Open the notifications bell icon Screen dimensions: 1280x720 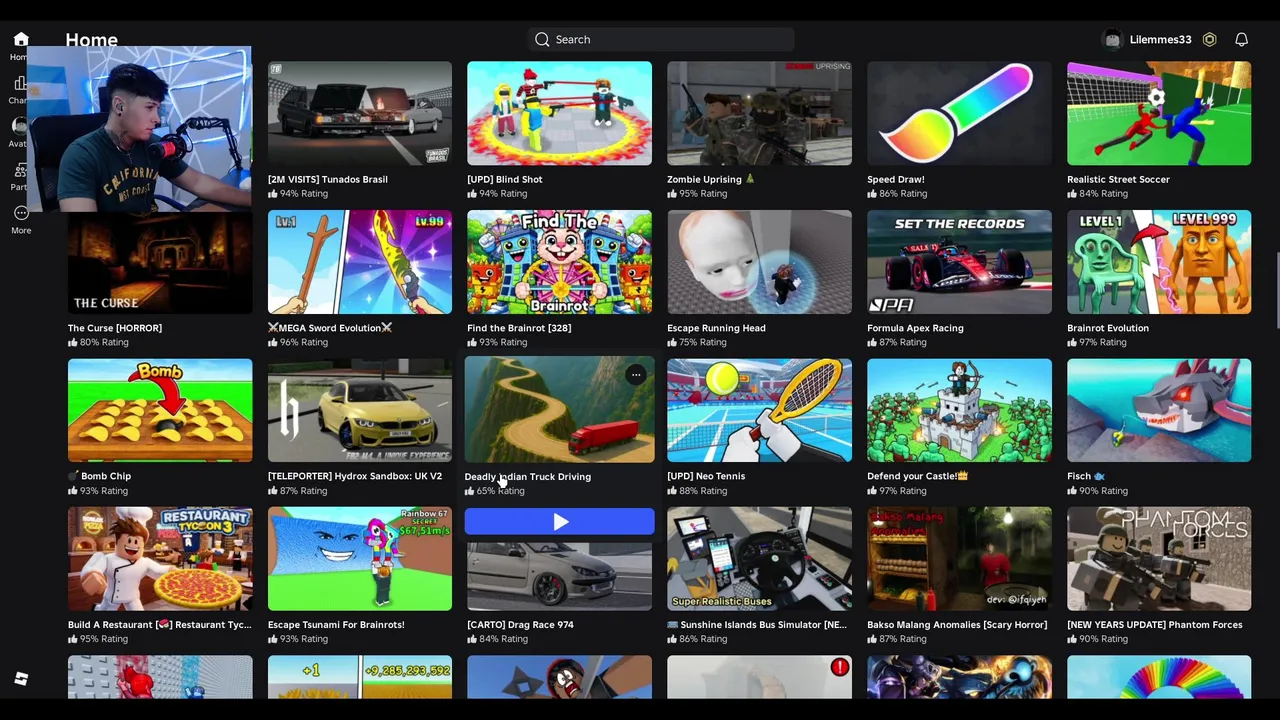click(x=1241, y=40)
